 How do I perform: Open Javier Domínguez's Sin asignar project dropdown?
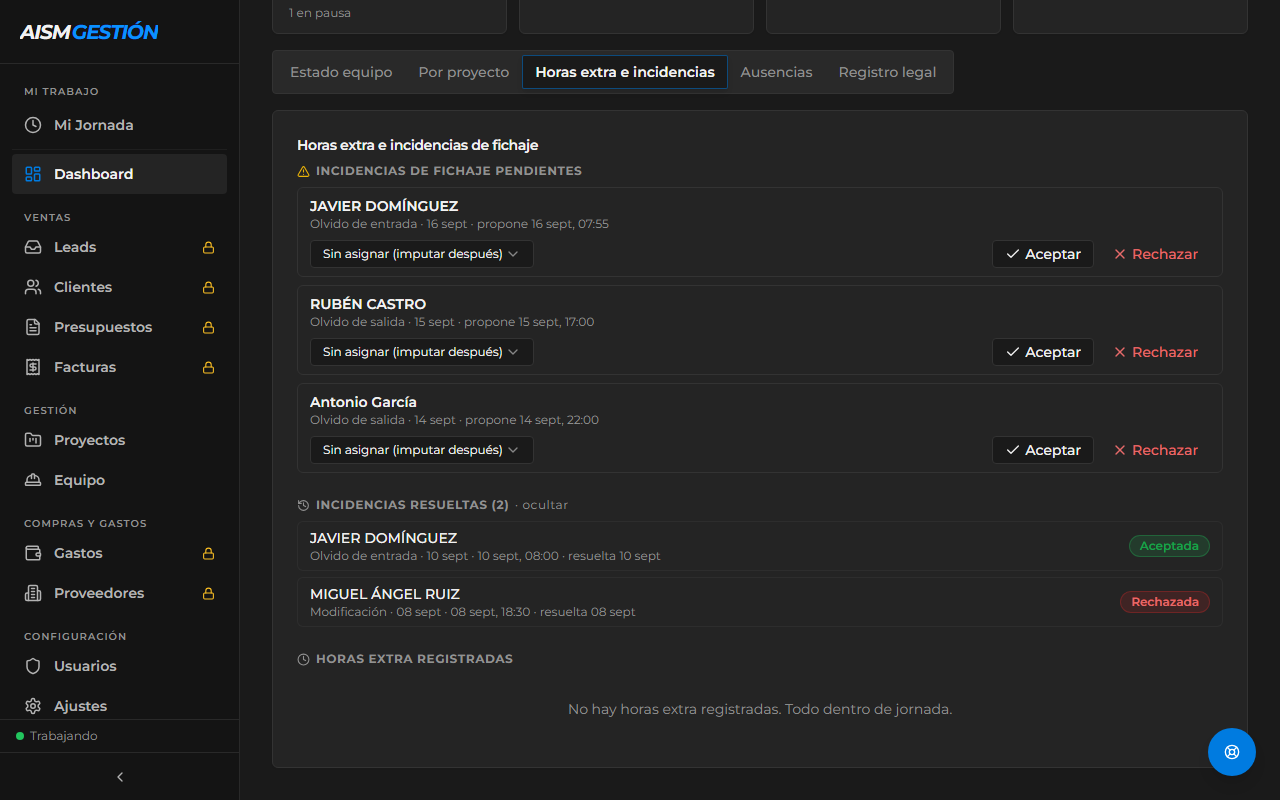(421, 254)
